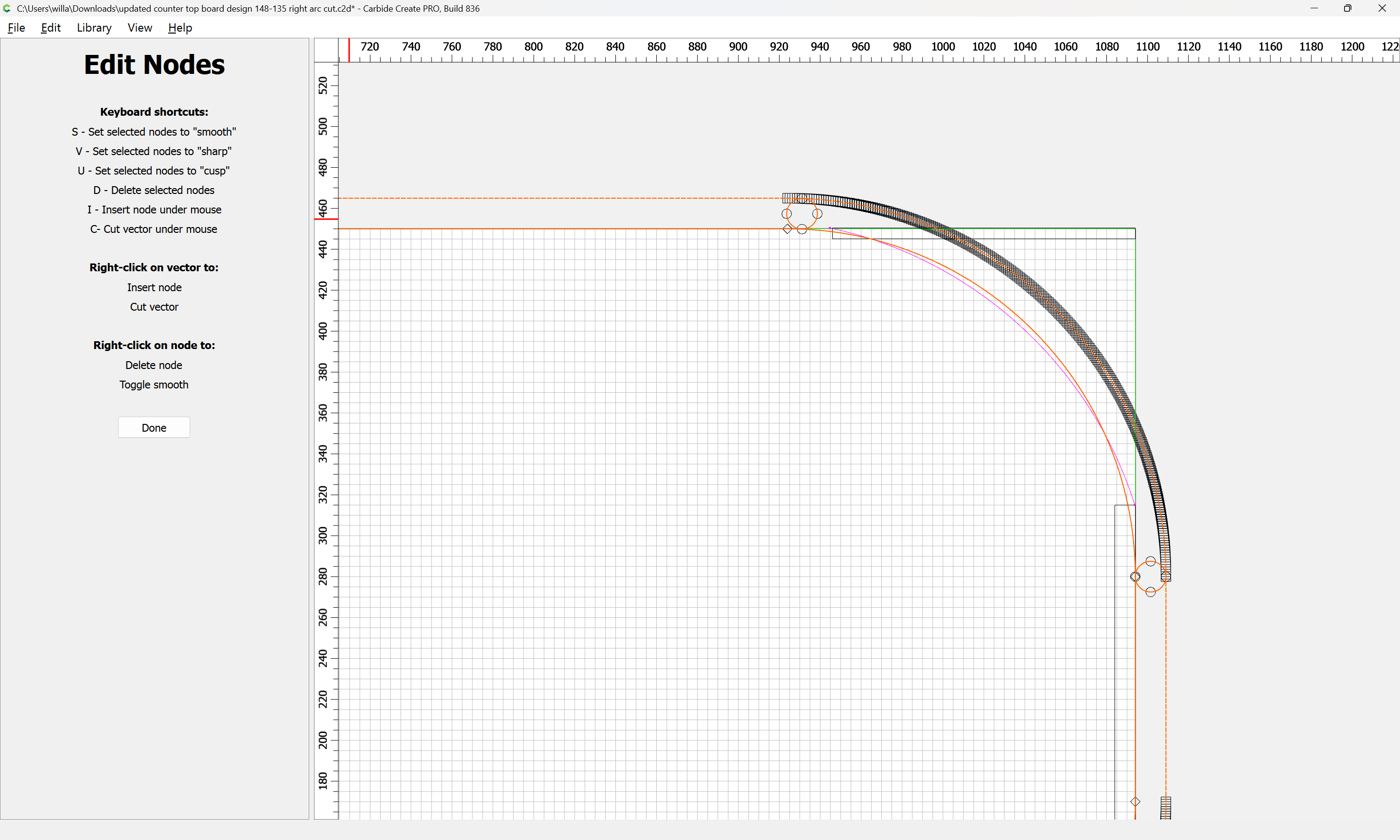1400x840 pixels.
Task: Click magenta node at start of magenta arc
Action: pos(830,227)
